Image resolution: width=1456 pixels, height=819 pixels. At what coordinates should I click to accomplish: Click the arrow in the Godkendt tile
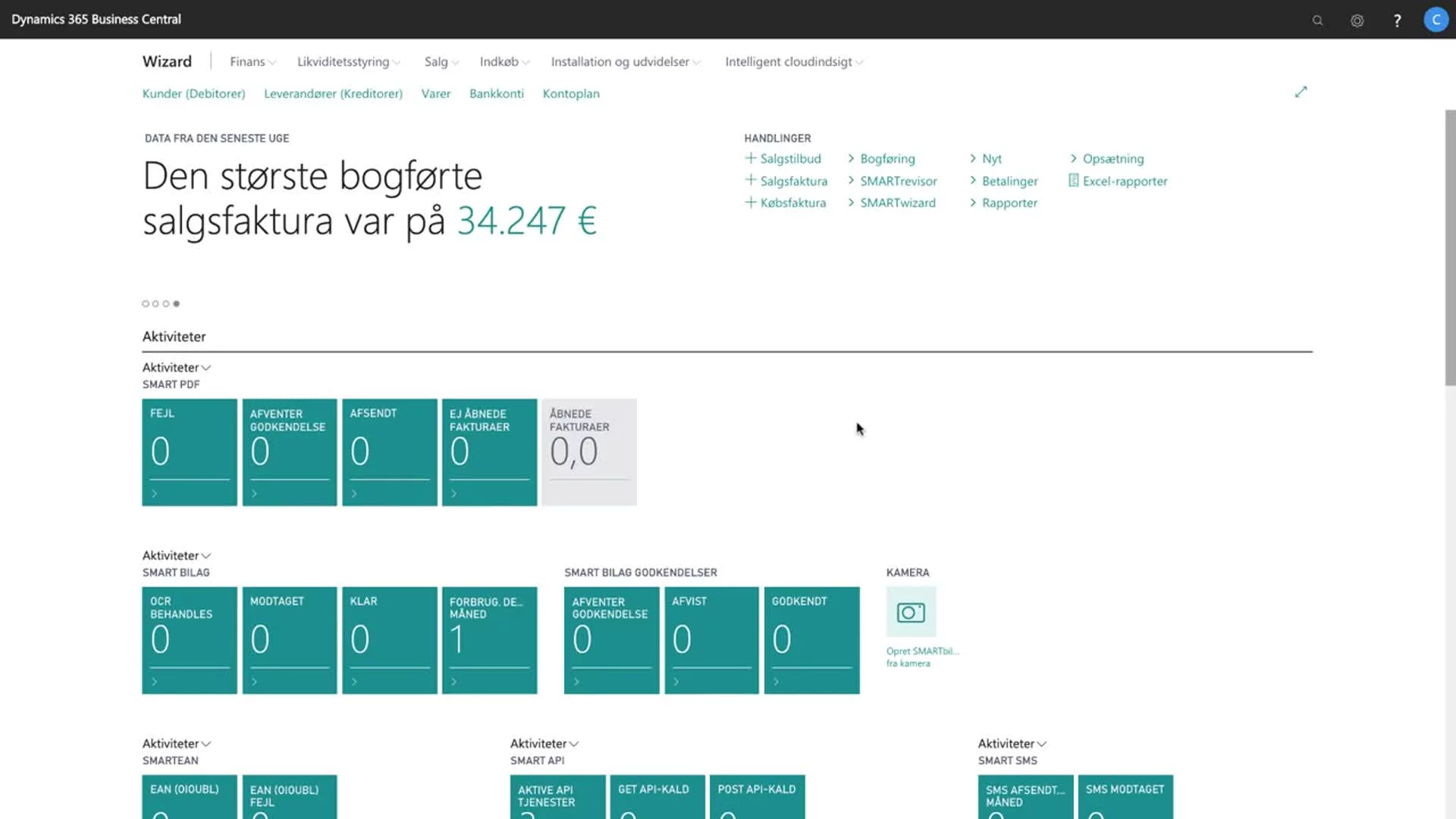tap(776, 682)
